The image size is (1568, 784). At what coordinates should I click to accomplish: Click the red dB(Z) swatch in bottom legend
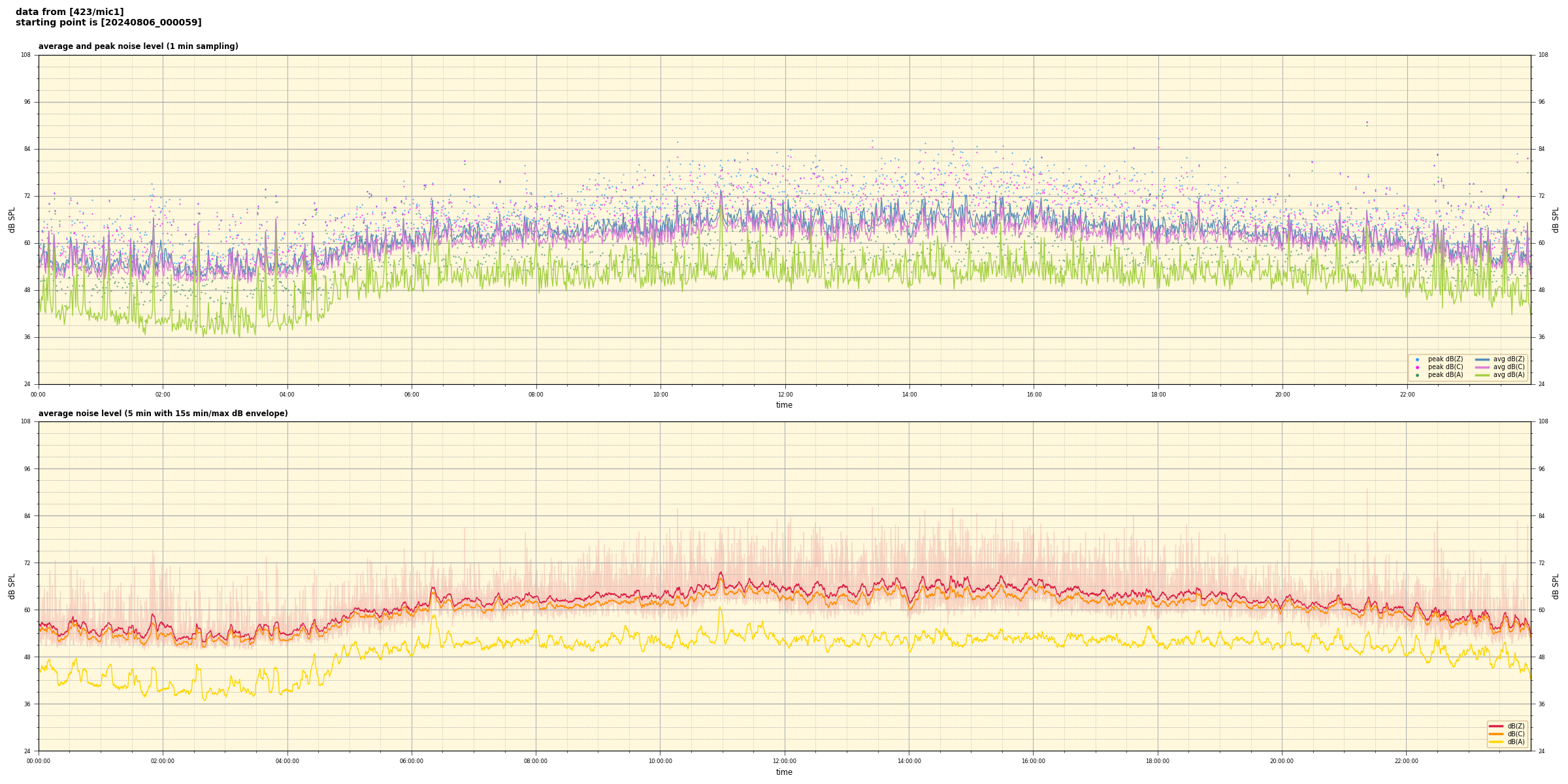coord(1495,726)
